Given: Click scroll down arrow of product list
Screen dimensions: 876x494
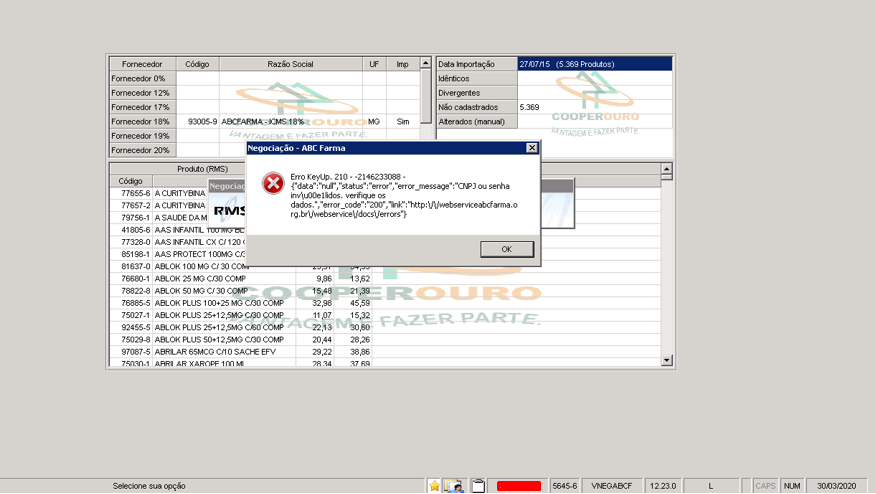Looking at the screenshot, I should pos(666,360).
